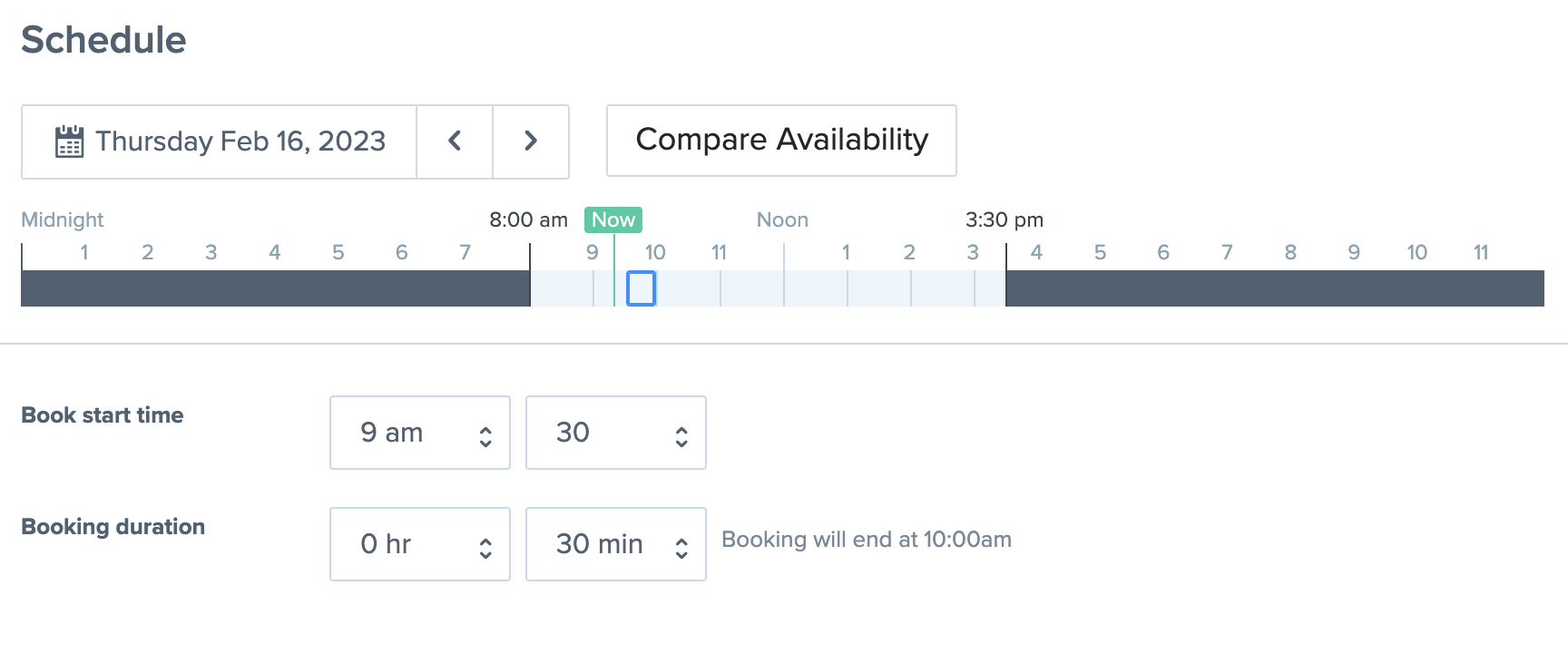Click the Noon slot on the timeline
This screenshot has width=1568, height=653.
[816, 288]
